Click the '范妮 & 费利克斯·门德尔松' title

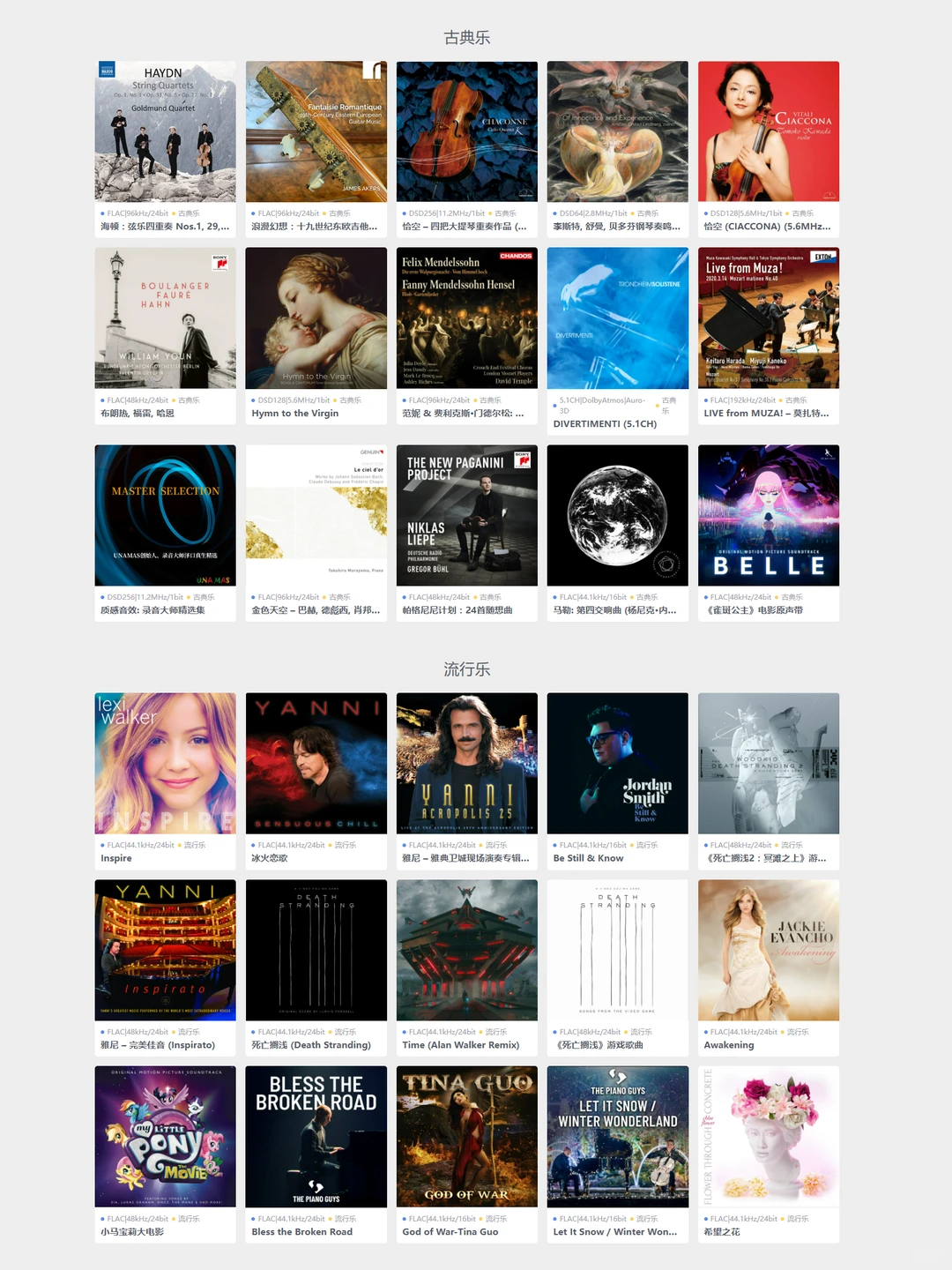tap(463, 414)
